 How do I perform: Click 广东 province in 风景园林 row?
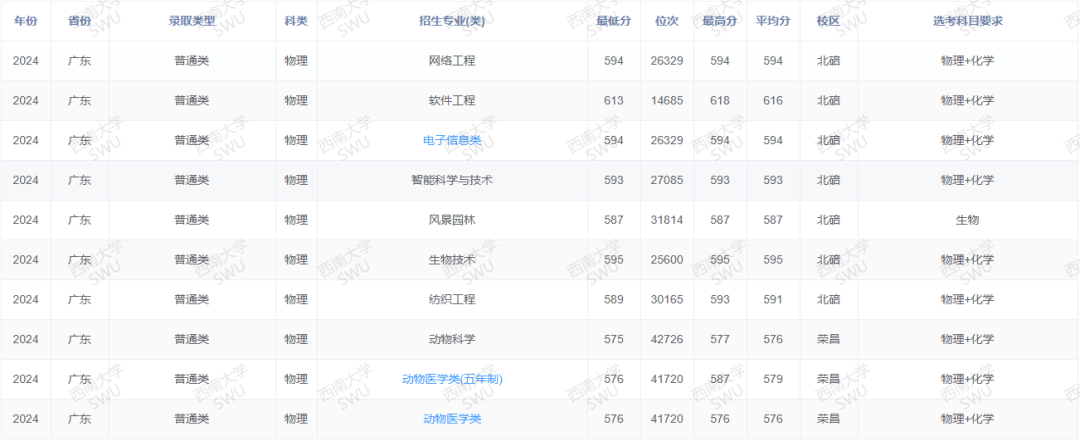pyautogui.click(x=79, y=220)
